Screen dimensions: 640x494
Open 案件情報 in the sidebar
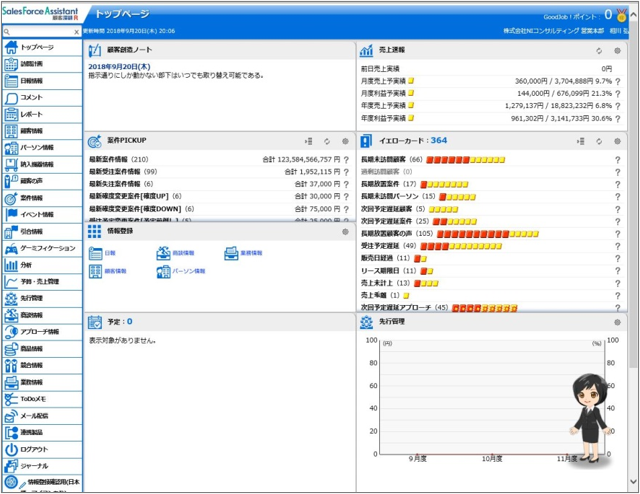(x=42, y=198)
